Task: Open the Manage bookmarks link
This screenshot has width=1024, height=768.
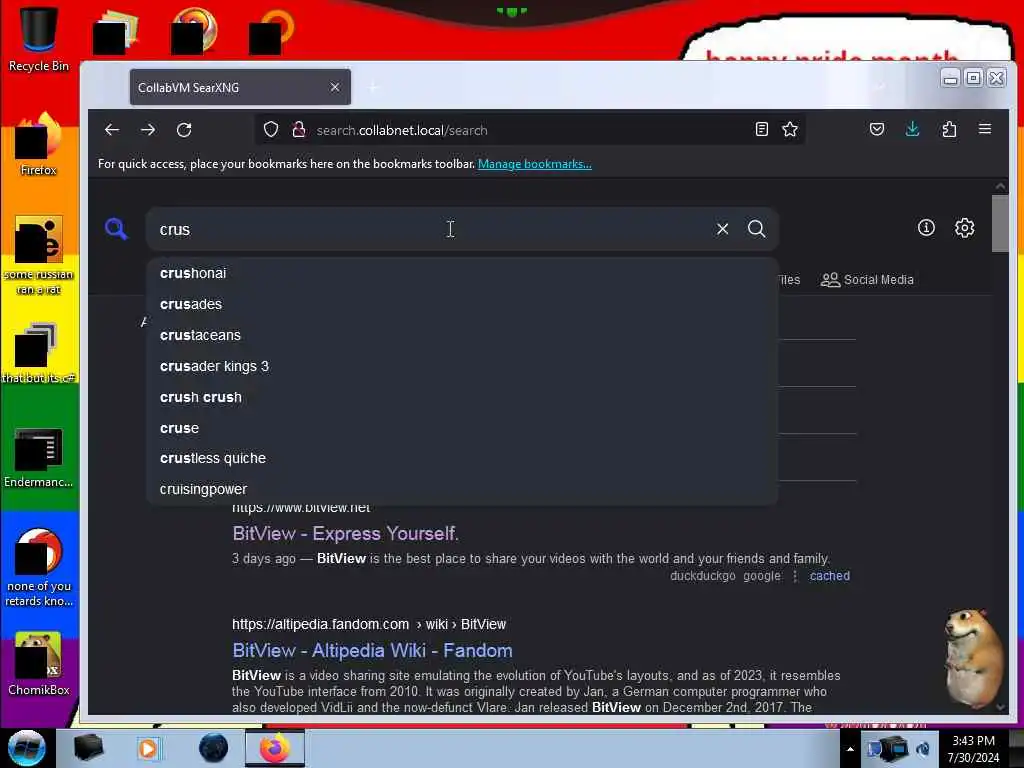Action: click(x=535, y=164)
